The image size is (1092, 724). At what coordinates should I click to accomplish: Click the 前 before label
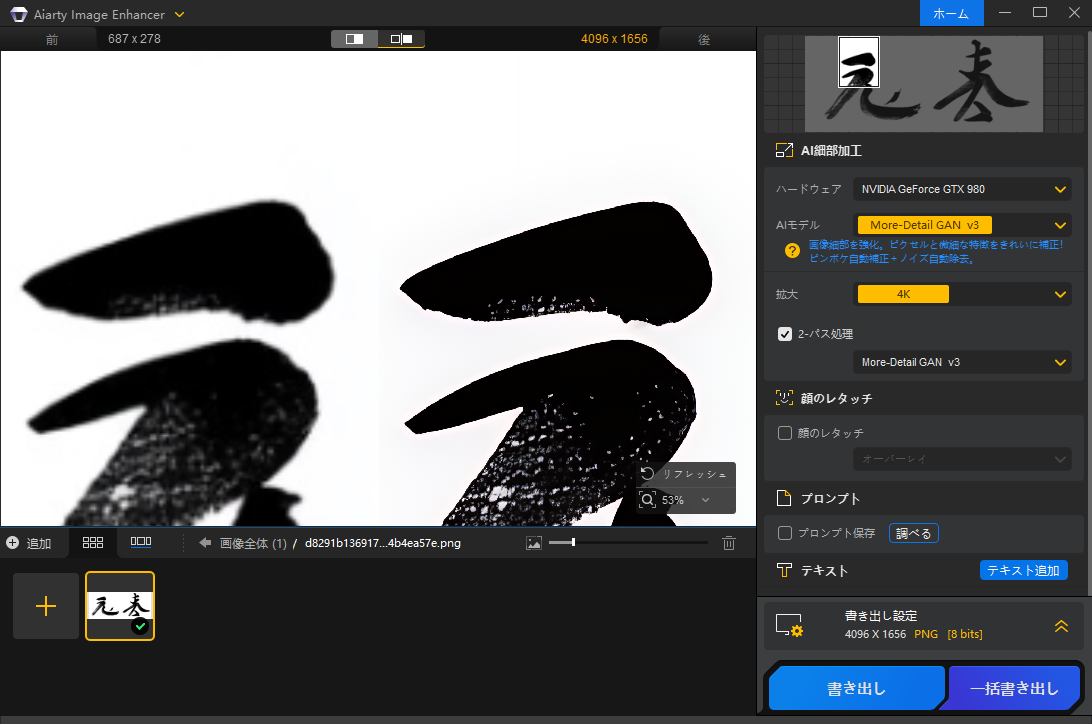pos(52,40)
